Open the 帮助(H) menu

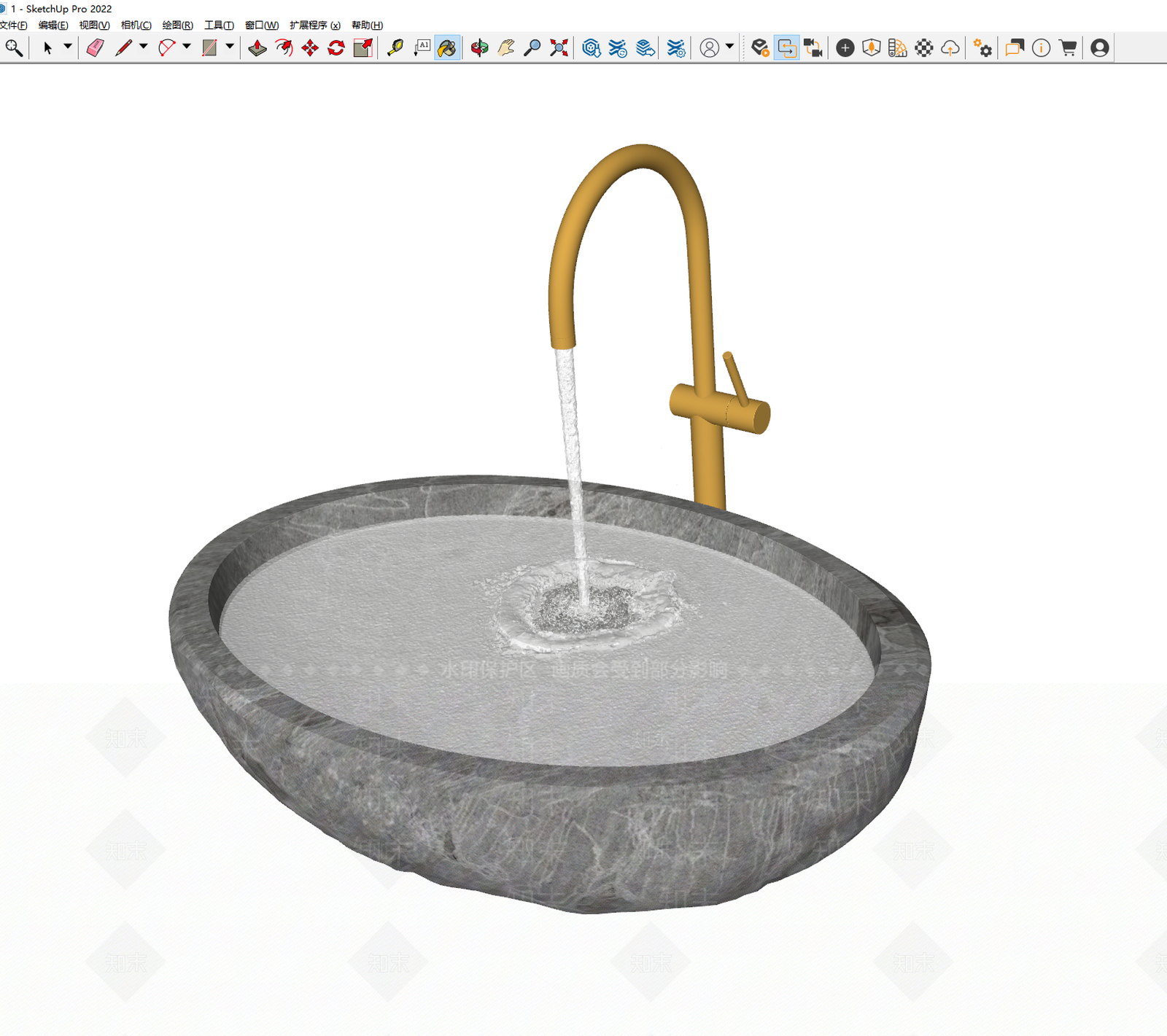click(368, 26)
